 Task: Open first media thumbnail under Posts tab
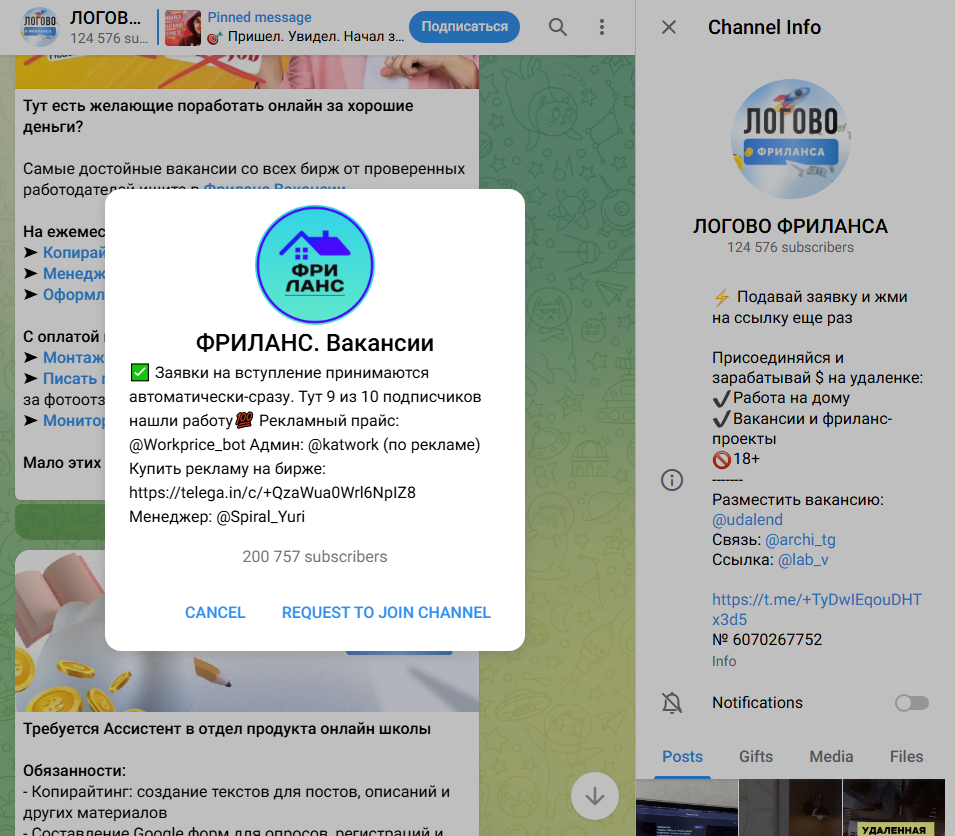point(686,807)
